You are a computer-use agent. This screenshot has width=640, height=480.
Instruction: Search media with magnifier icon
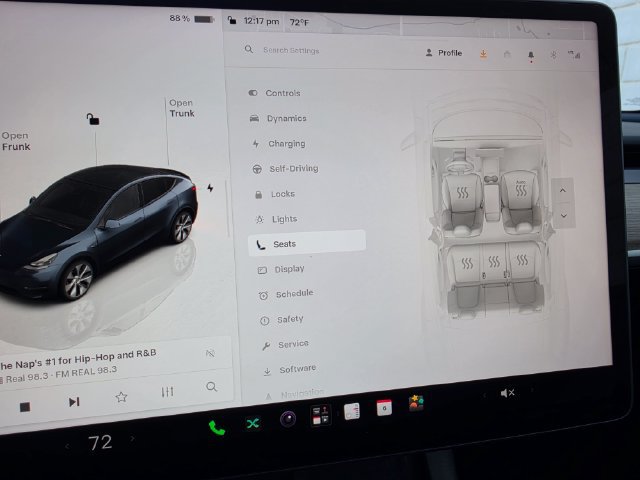(x=211, y=387)
